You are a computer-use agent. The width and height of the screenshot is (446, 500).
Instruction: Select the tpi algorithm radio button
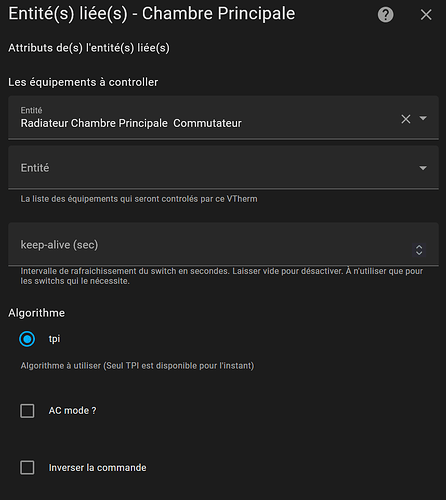click(x=27, y=339)
